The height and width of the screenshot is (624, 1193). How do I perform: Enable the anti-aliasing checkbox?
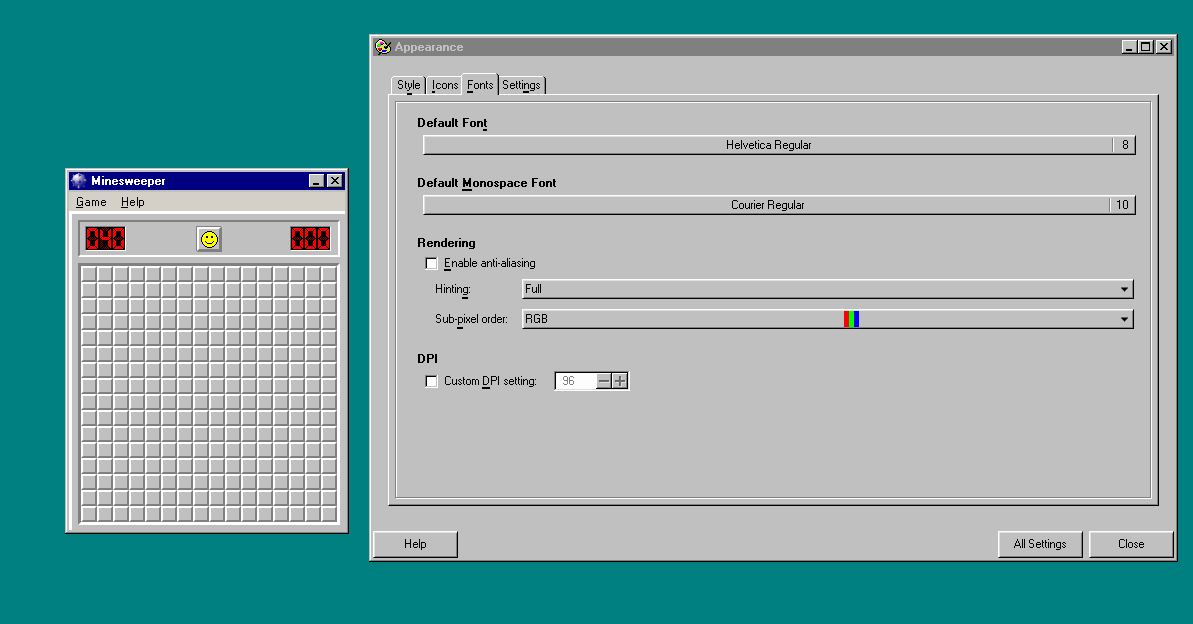point(431,263)
